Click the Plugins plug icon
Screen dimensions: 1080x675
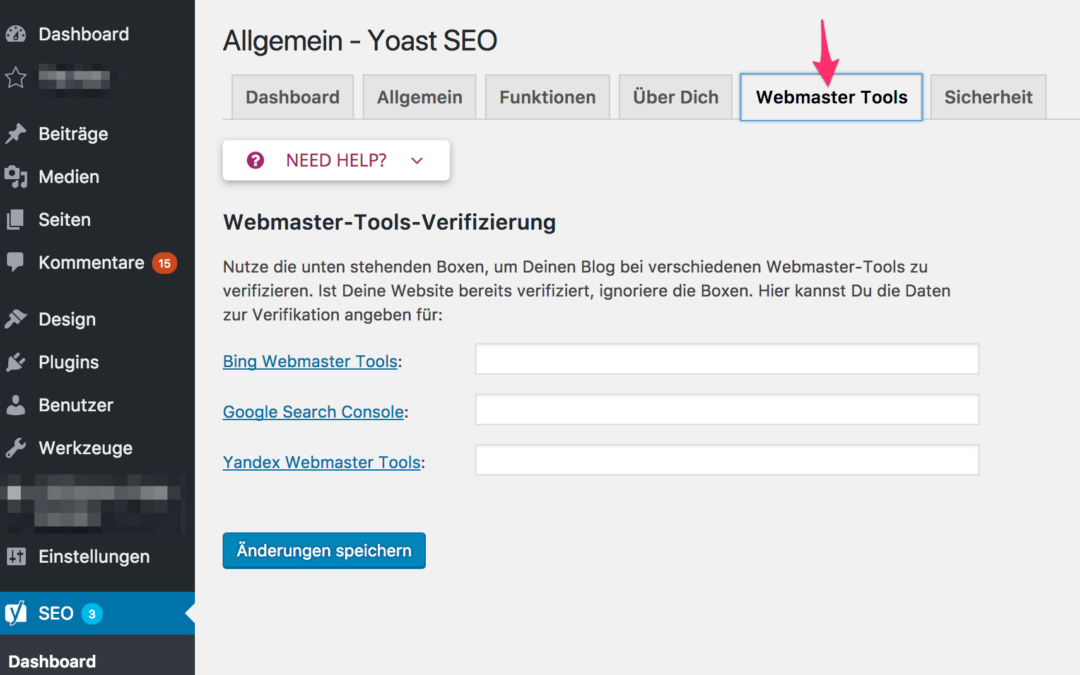16,363
